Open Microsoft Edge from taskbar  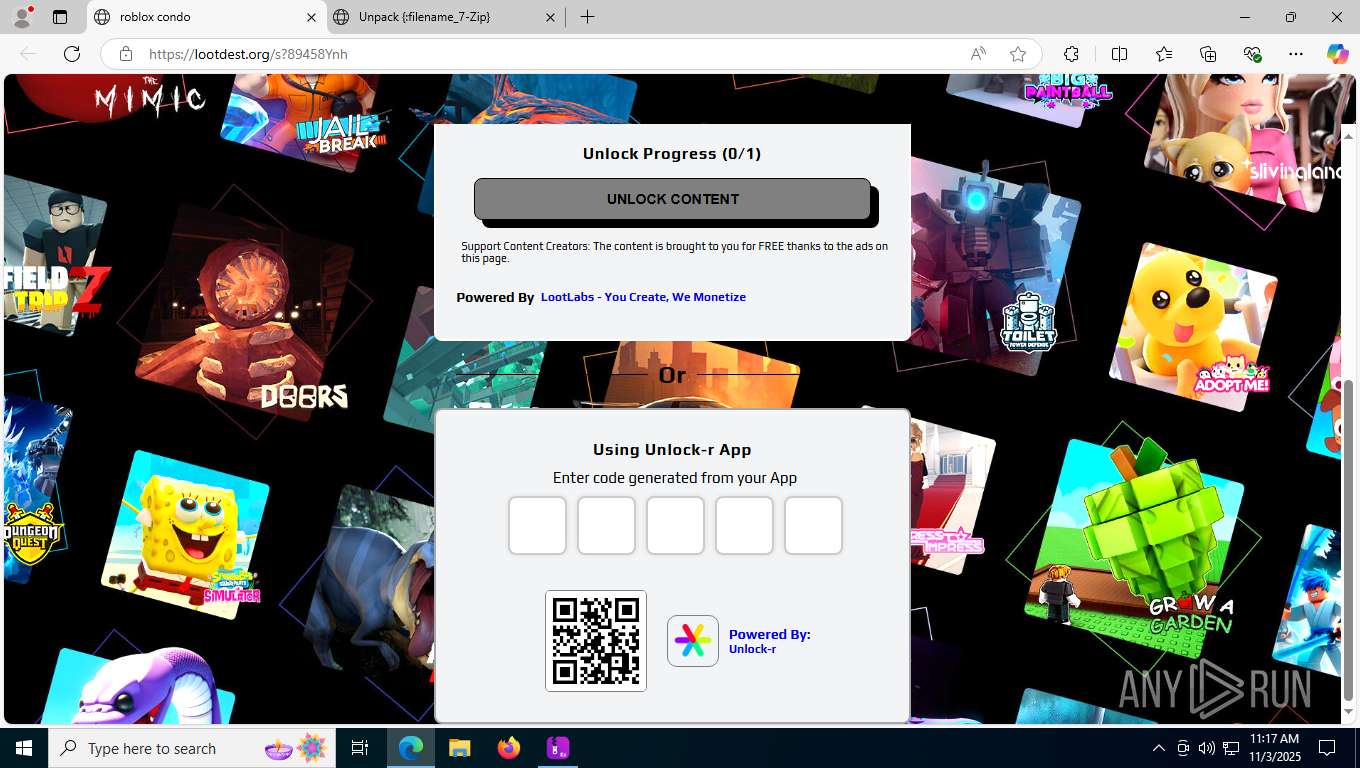point(411,748)
